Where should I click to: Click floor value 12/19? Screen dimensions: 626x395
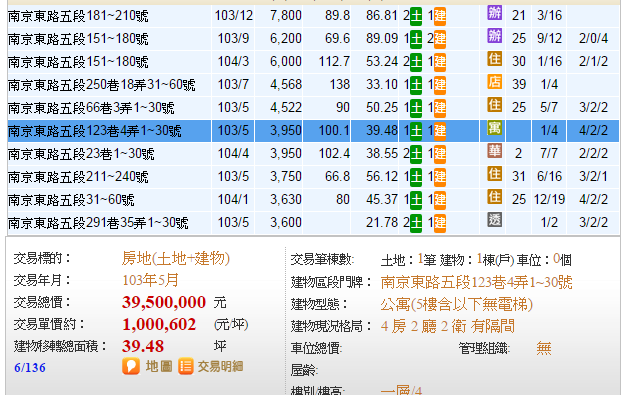pos(549,200)
